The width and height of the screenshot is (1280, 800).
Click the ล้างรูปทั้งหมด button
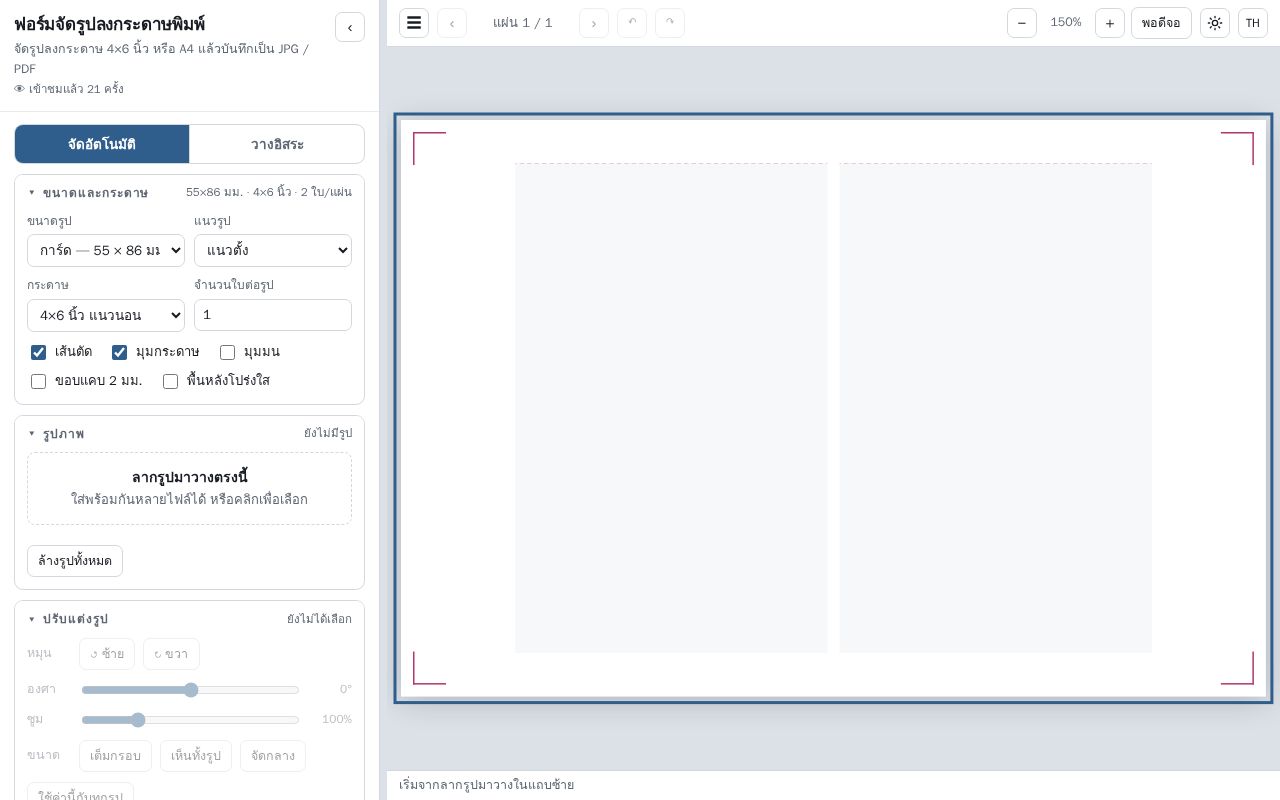75,561
